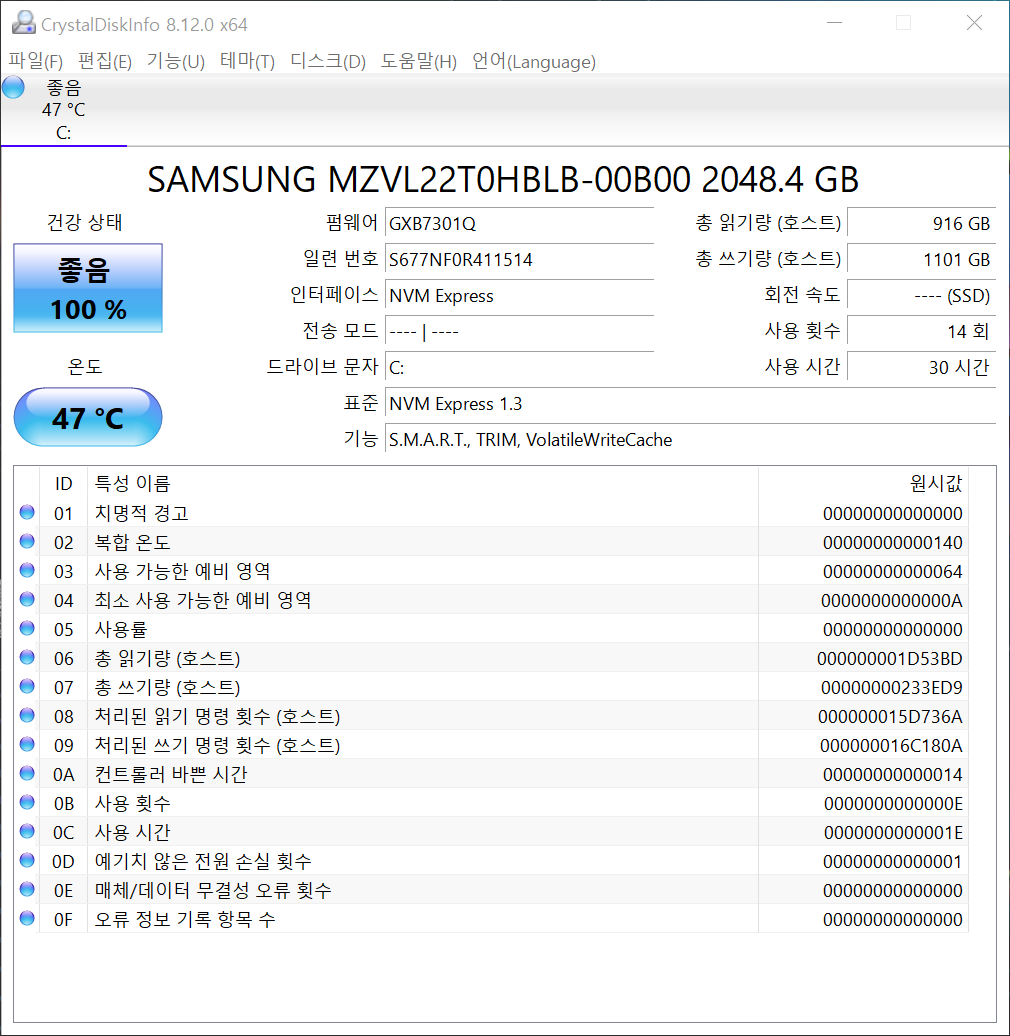Click attribute name 오류 정보 기록 항목 수
1010x1036 pixels.
(185, 919)
